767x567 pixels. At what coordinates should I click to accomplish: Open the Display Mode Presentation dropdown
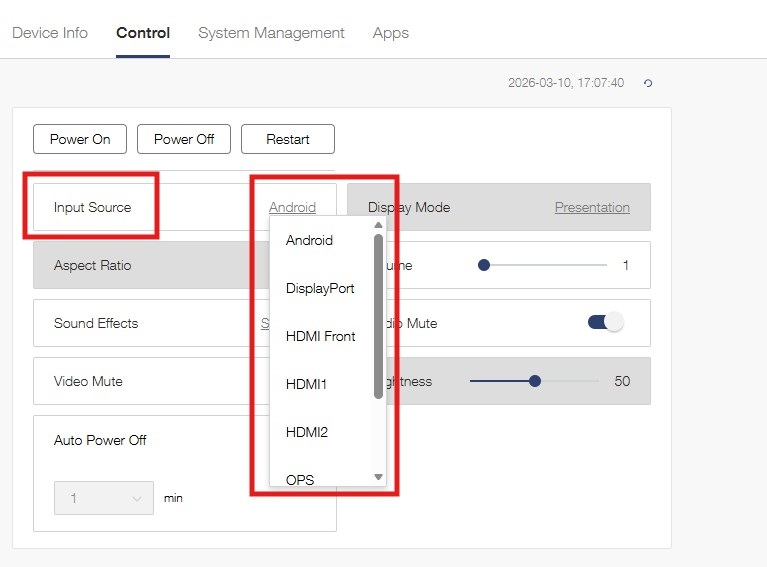[x=592, y=208]
